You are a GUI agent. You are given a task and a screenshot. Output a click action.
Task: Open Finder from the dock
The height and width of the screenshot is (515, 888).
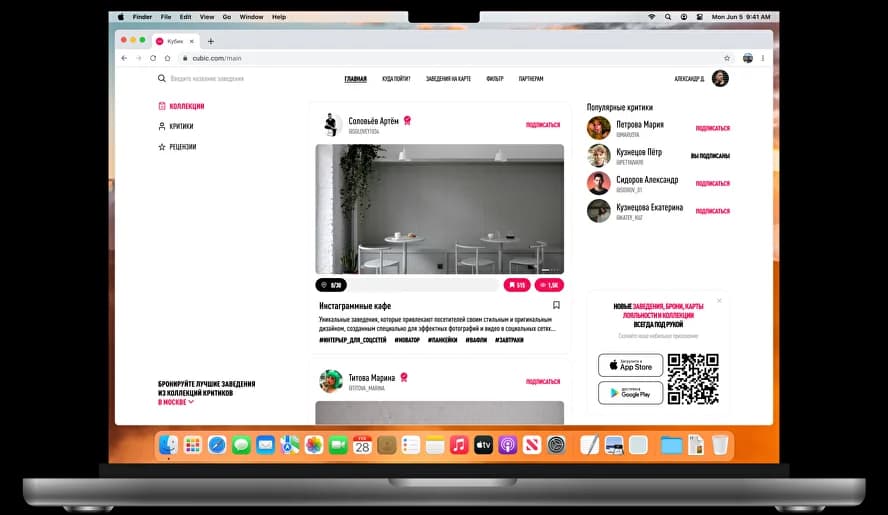point(168,445)
